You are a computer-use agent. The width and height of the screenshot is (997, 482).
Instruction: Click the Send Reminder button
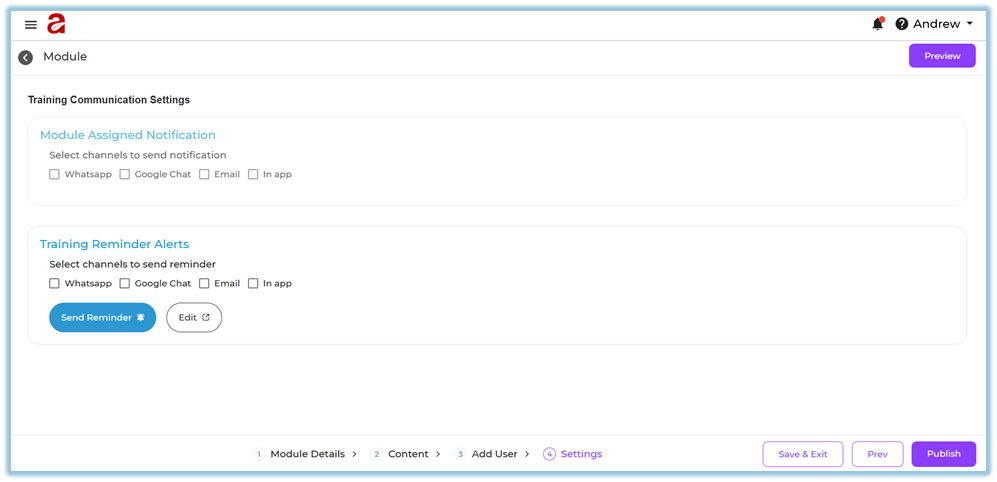pos(102,317)
